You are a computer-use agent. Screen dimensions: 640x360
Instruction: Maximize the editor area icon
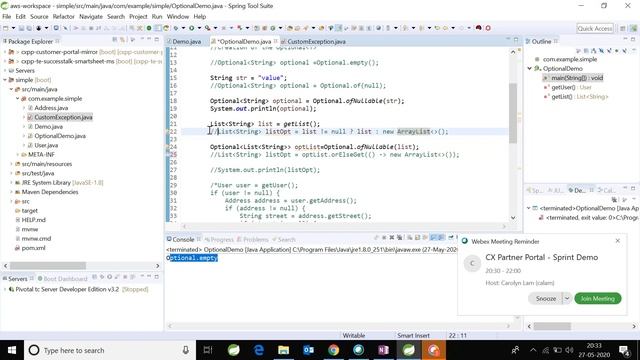[516, 40]
